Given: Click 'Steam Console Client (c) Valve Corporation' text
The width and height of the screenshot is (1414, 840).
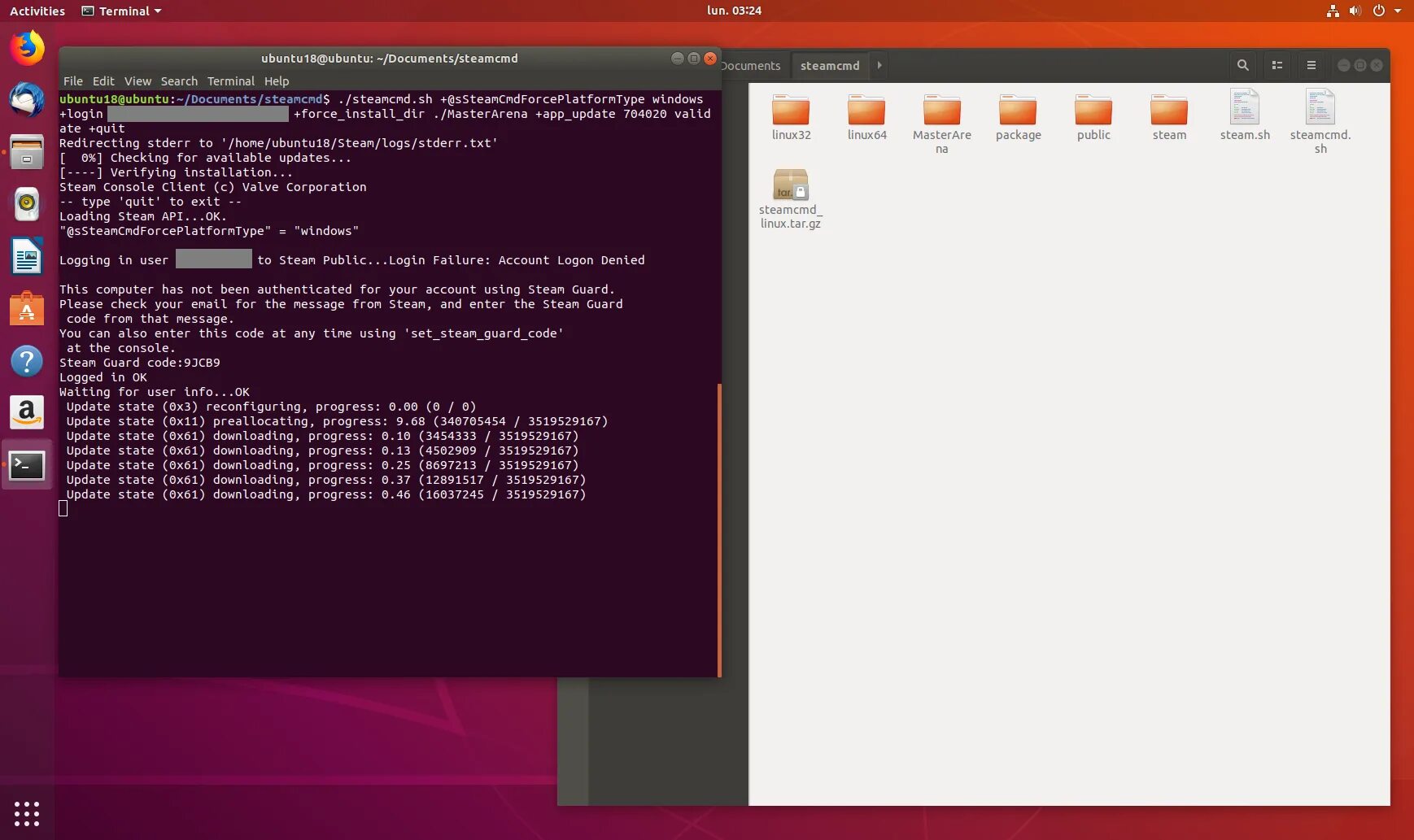Looking at the screenshot, I should [213, 187].
